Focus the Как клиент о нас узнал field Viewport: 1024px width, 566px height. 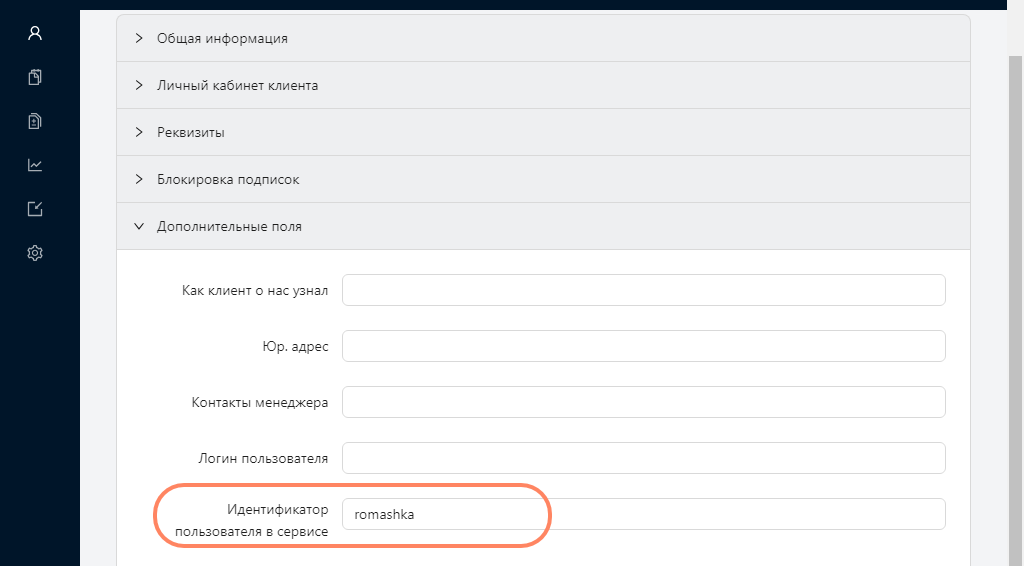tap(644, 290)
